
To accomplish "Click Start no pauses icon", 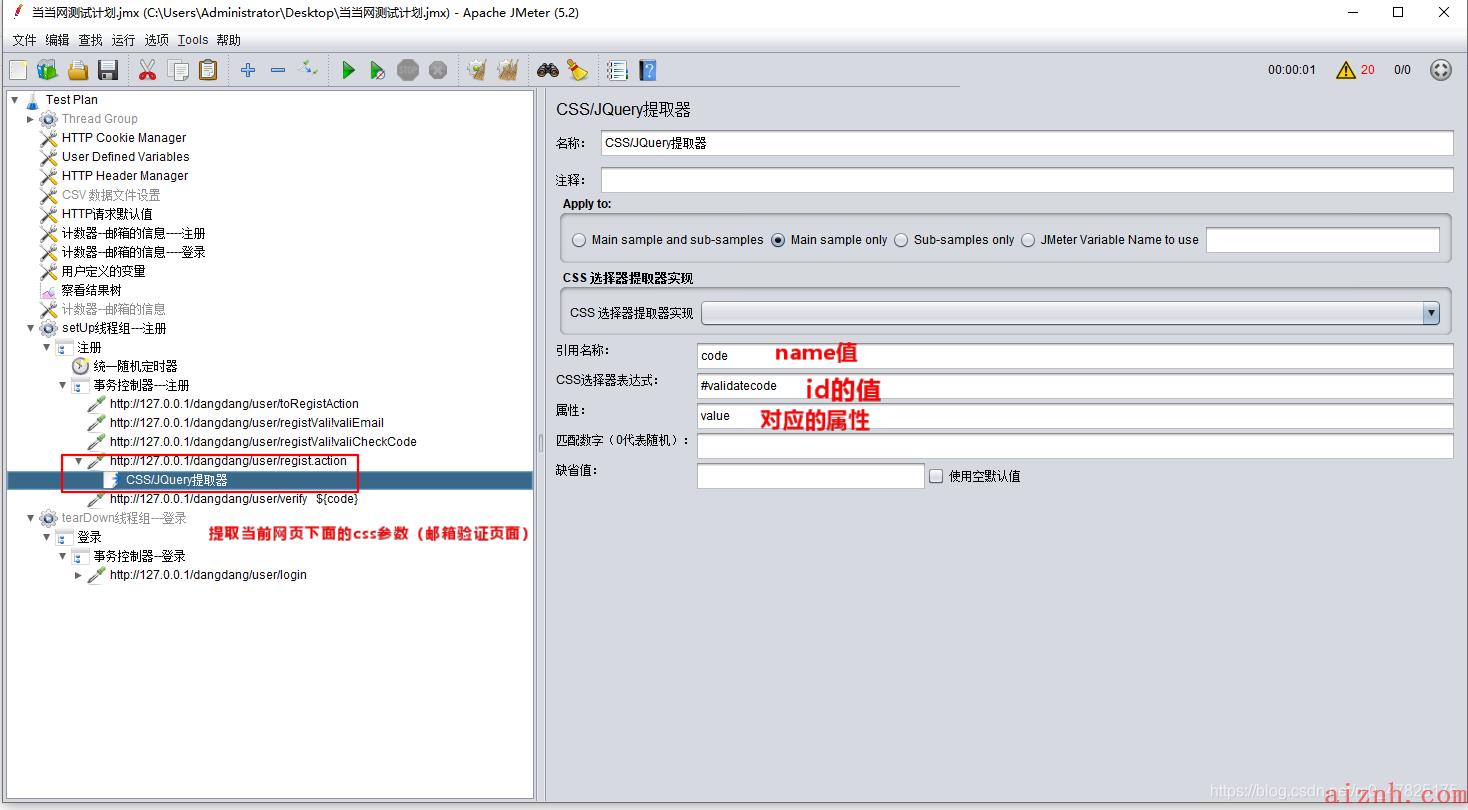I will coord(378,70).
